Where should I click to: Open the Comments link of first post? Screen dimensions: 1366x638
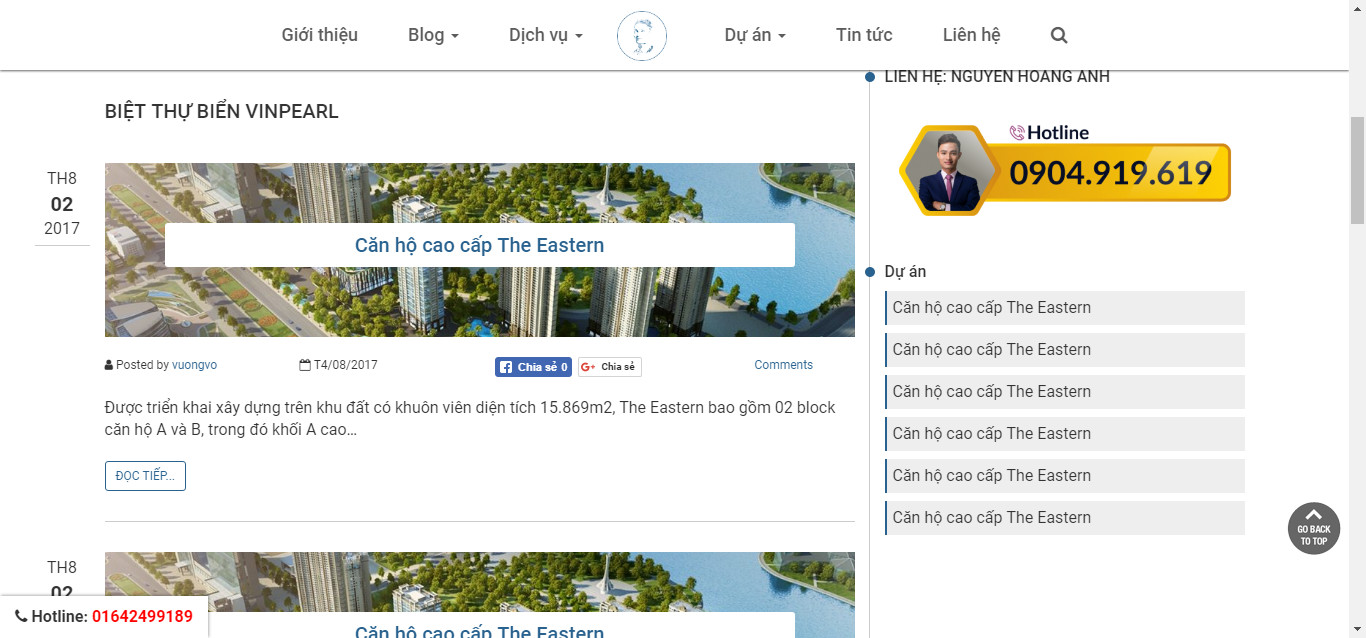pyautogui.click(x=783, y=365)
